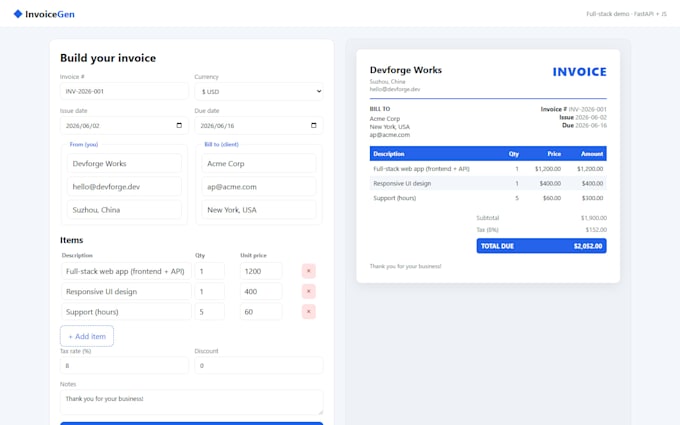The width and height of the screenshot is (680, 425).
Task: Click Qty field showing 5 for Support
Action: coord(209,312)
